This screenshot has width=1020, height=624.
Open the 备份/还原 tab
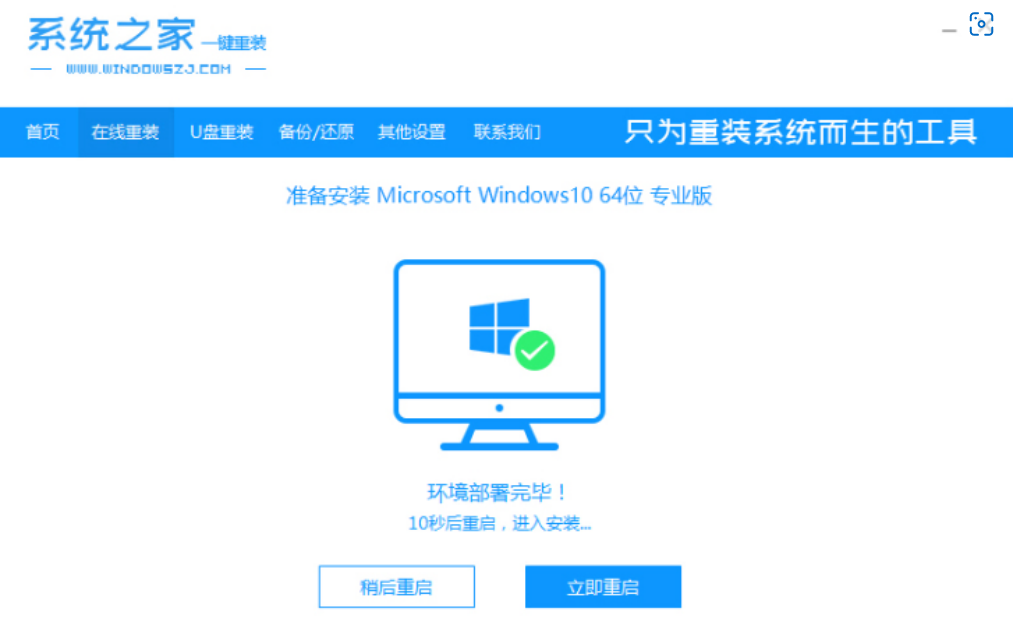(316, 132)
